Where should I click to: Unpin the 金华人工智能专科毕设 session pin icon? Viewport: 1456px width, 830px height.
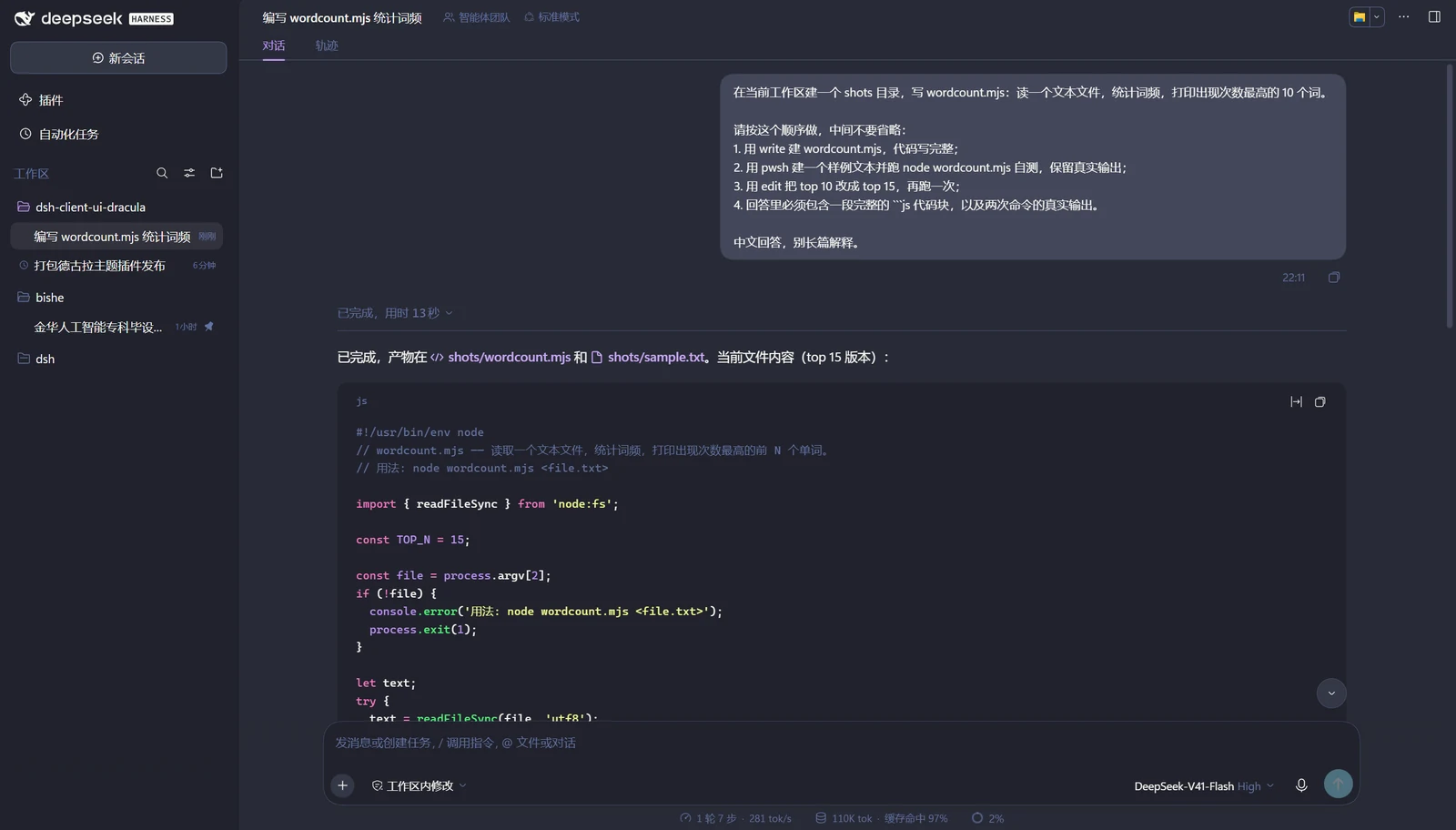tap(208, 326)
